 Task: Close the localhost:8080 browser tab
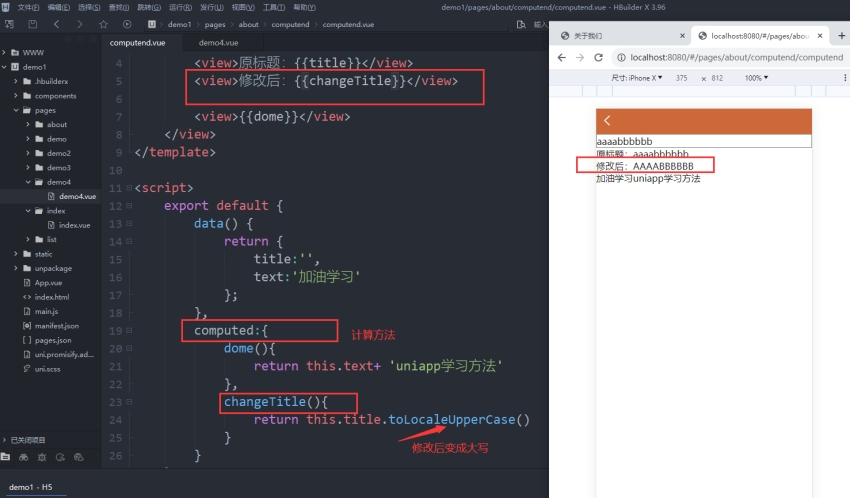(x=820, y=36)
